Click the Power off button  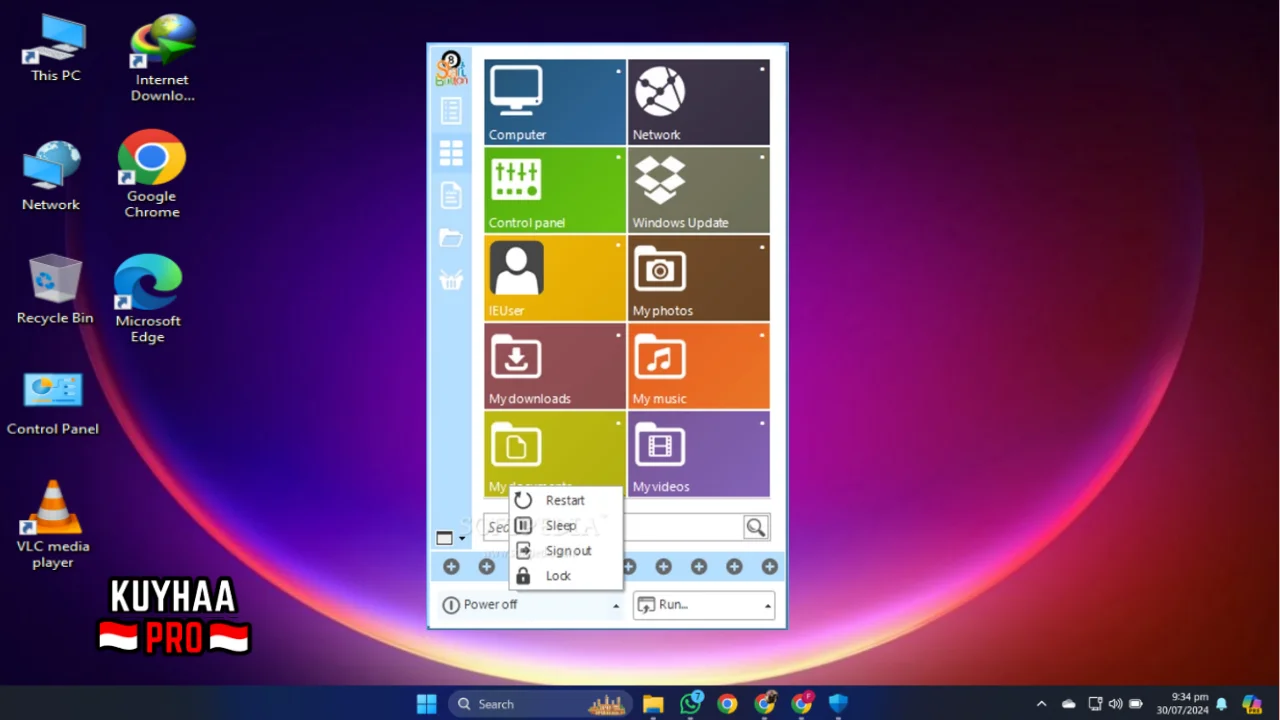point(522,605)
